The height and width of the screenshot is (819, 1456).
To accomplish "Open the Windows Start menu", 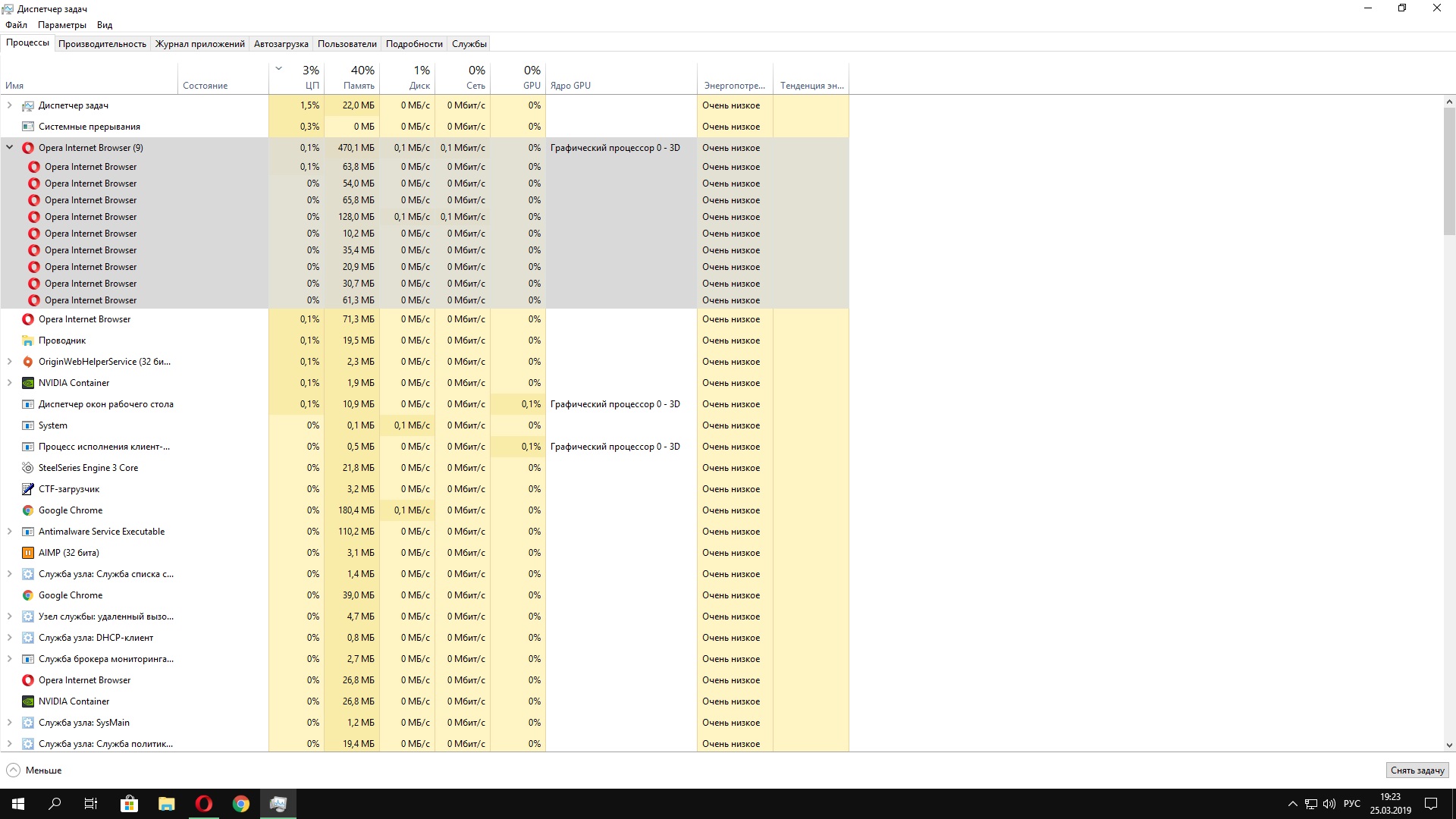I will [x=18, y=804].
